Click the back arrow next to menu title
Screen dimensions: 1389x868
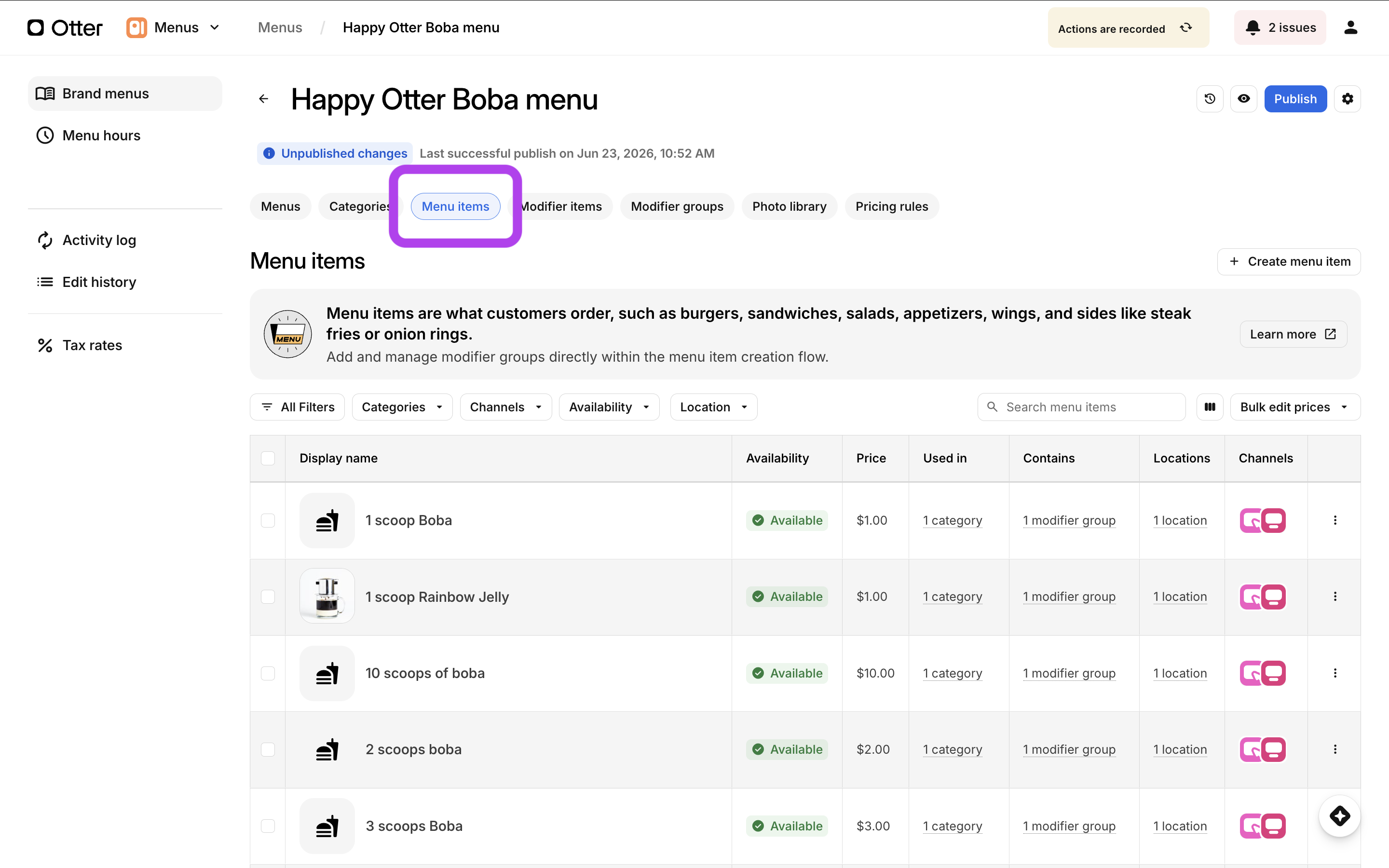click(x=263, y=99)
